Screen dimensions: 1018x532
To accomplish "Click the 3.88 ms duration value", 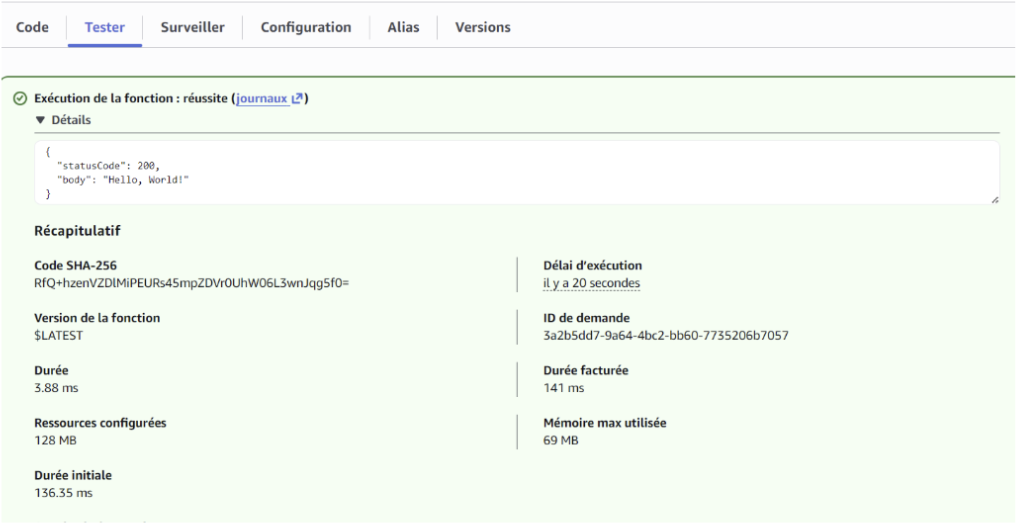I will (x=56, y=388).
